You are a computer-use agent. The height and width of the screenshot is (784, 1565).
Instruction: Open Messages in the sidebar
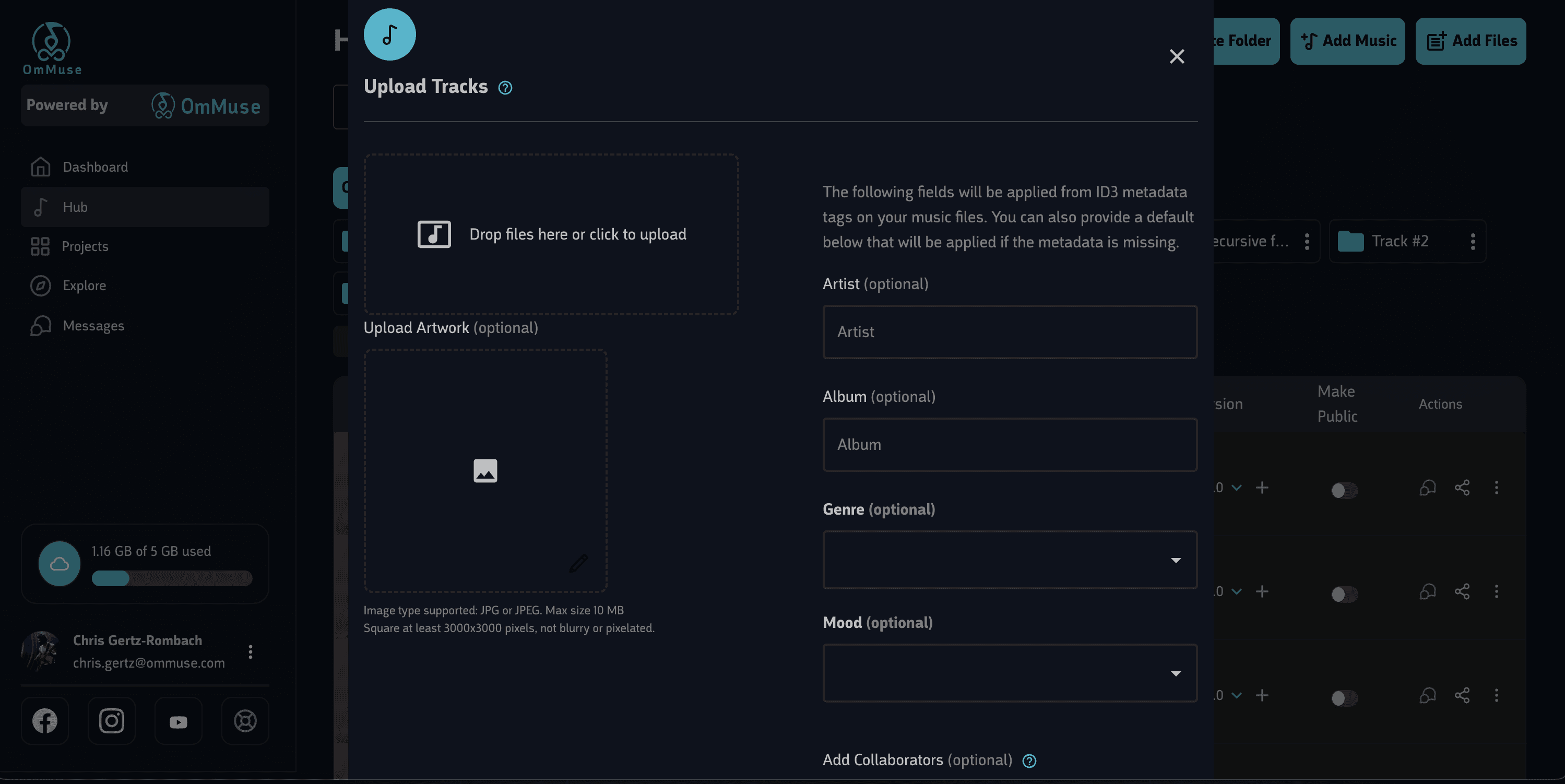(x=93, y=326)
